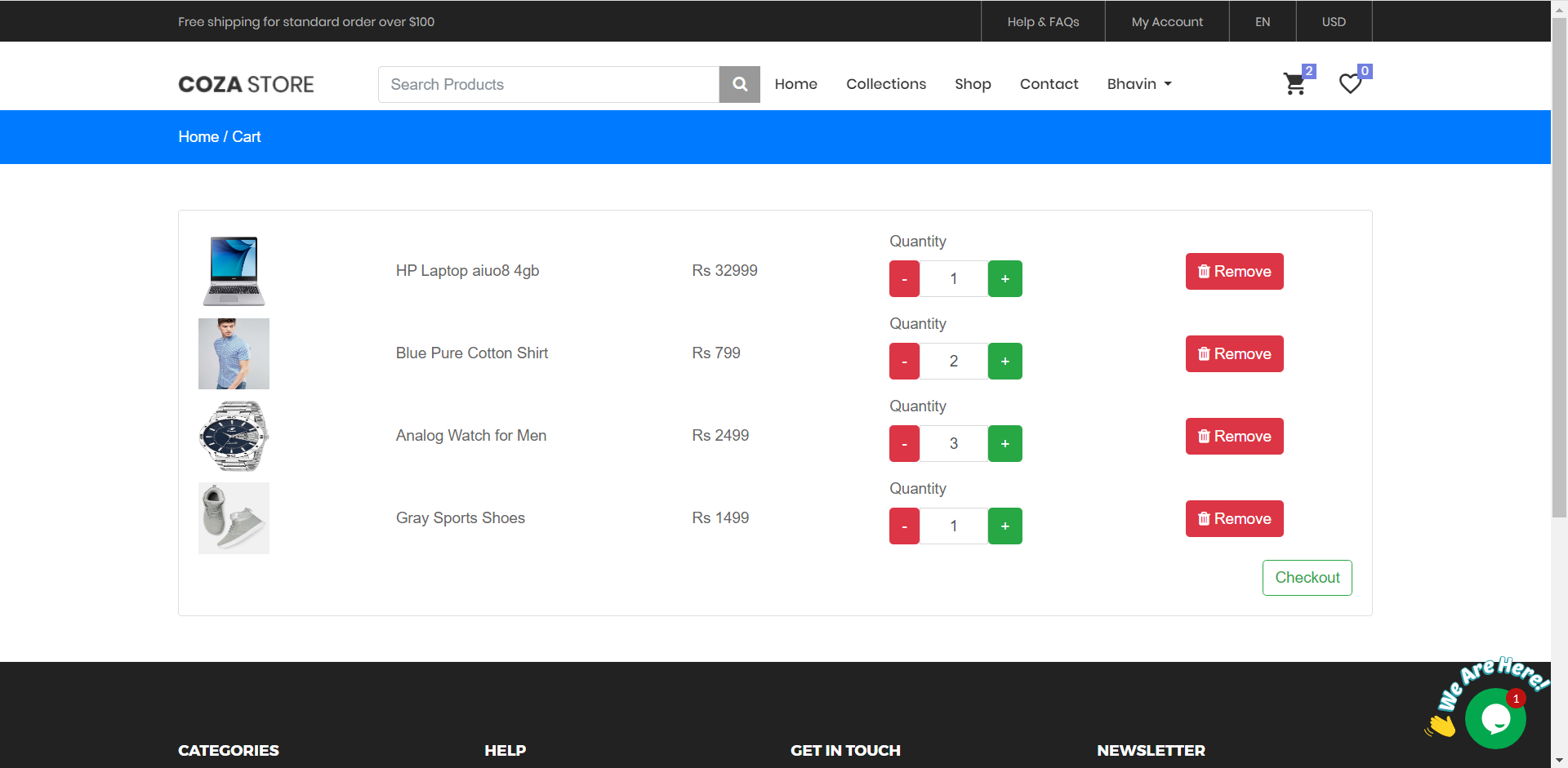Choose the EN language option

(x=1262, y=21)
